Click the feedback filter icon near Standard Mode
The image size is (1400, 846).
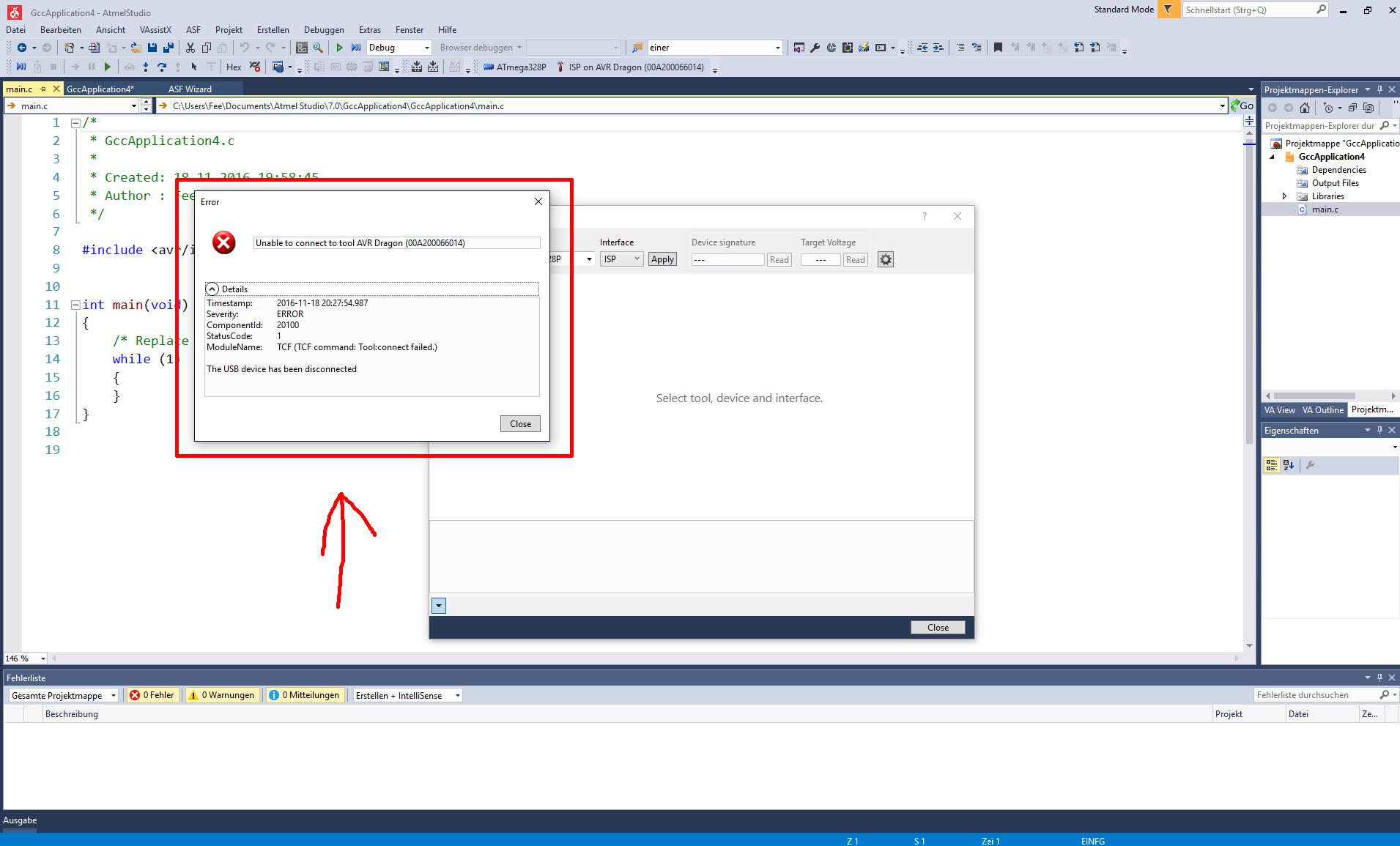pyautogui.click(x=1168, y=10)
